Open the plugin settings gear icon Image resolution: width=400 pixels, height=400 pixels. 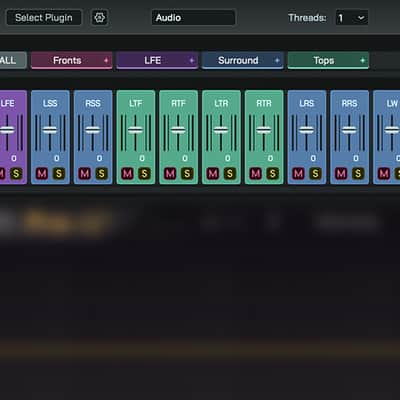tap(99, 17)
